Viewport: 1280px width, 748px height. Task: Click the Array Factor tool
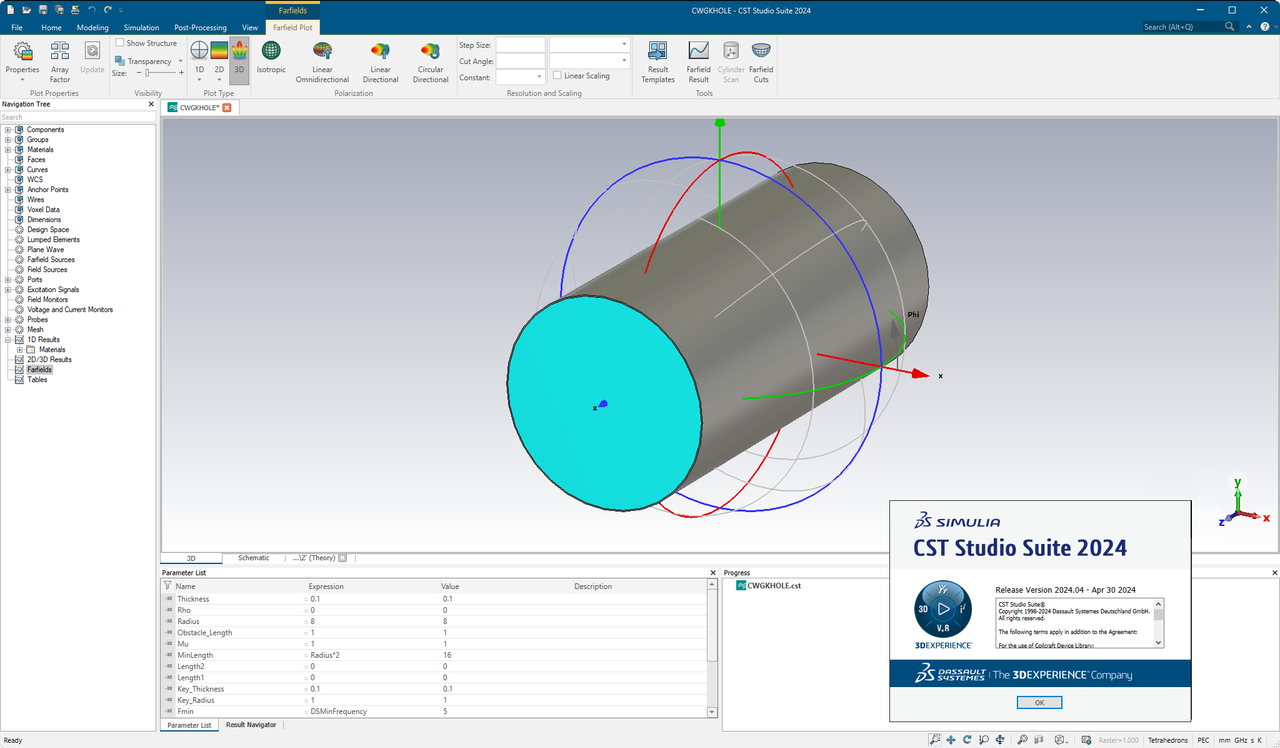pos(59,58)
